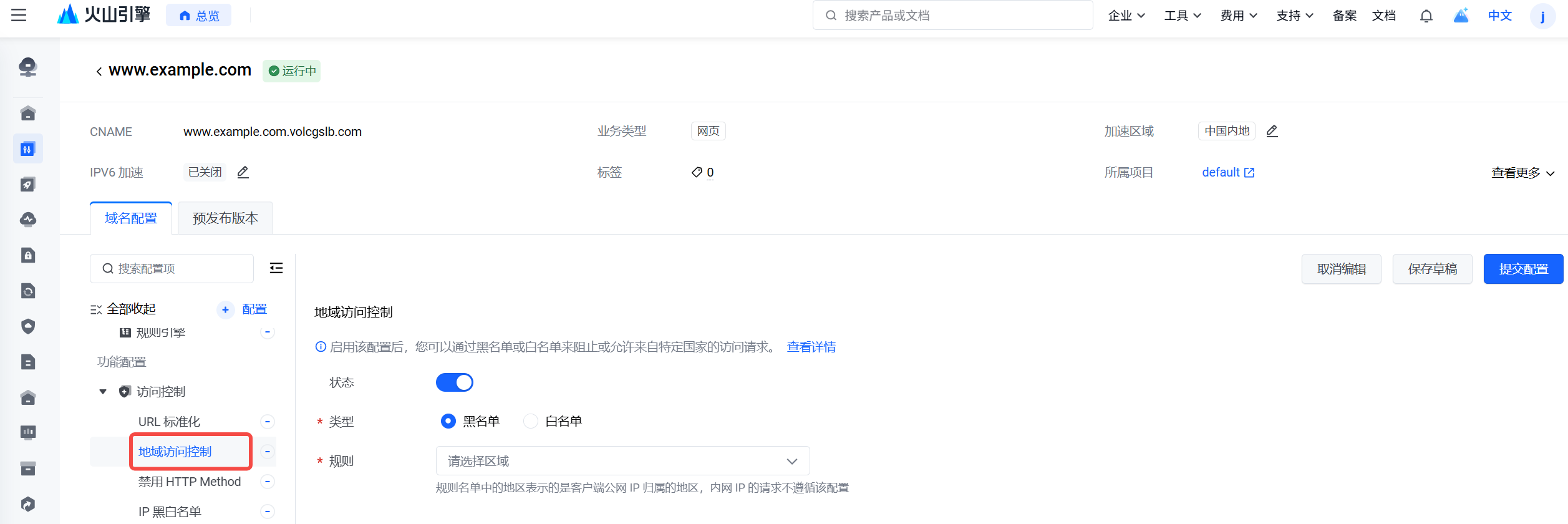Click the 网页 business type tag
This screenshot has width=1568, height=524.
tap(709, 131)
